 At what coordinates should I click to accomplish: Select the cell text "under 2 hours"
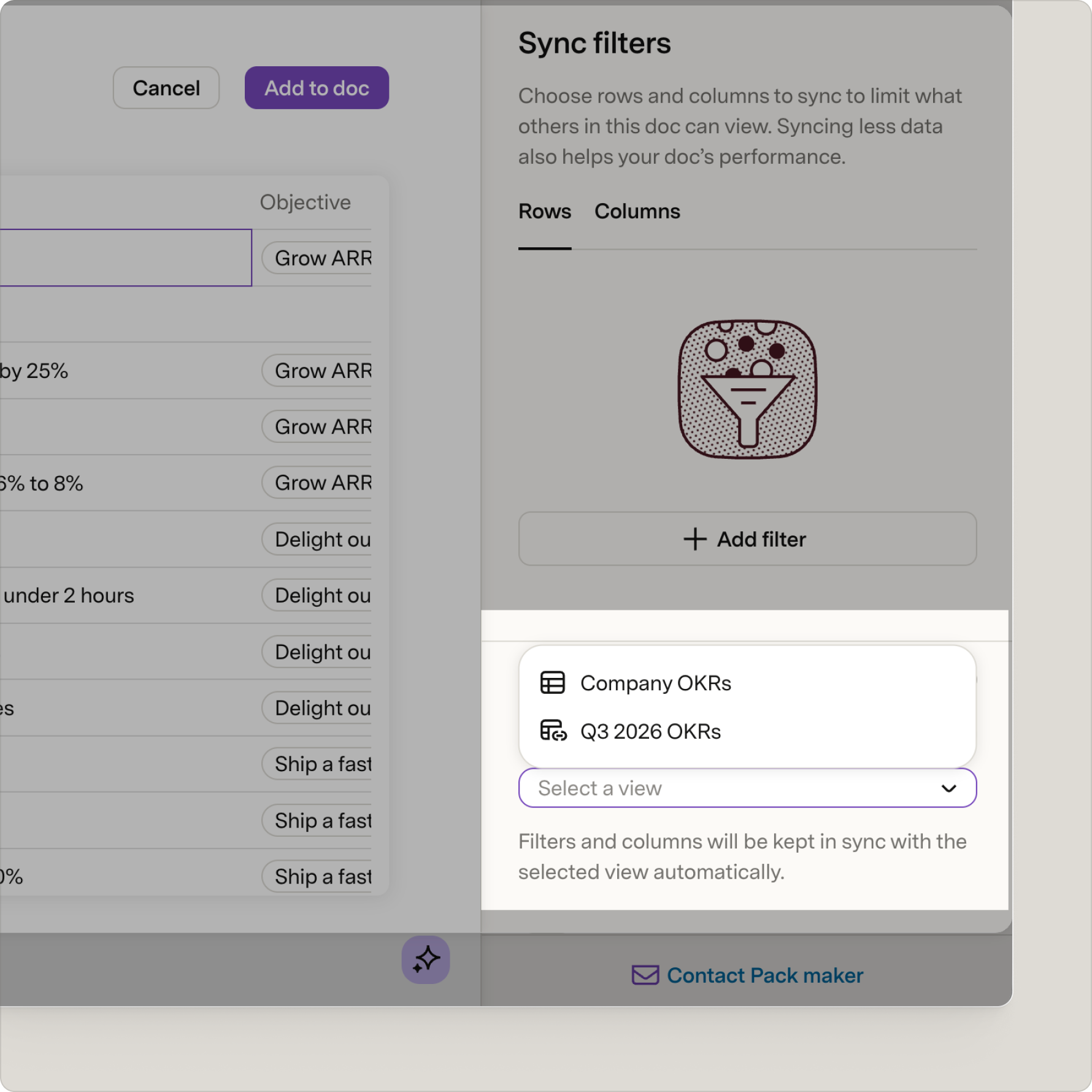[69, 595]
